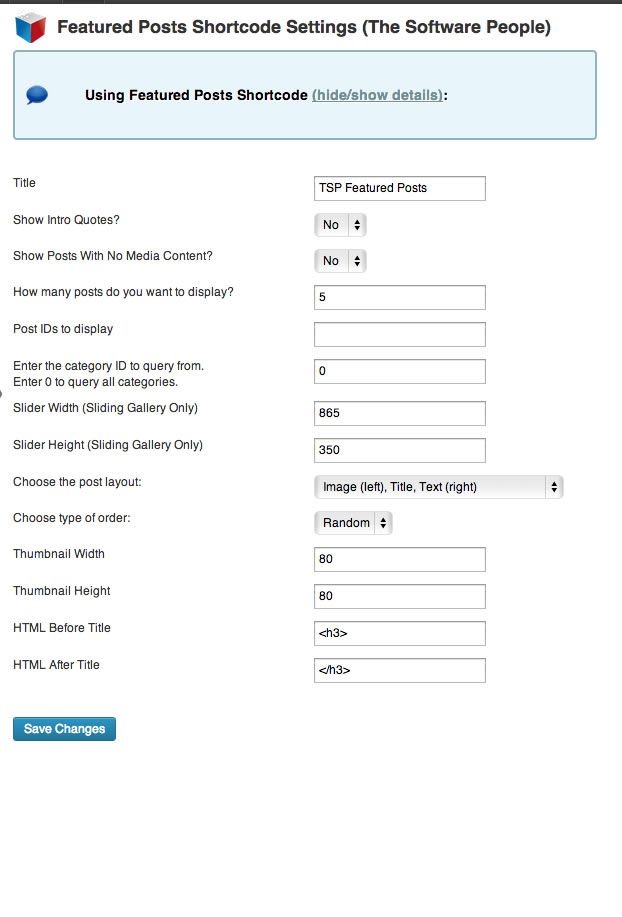Click the Save Changes button
Image resolution: width=622 pixels, height=917 pixels.
(64, 729)
